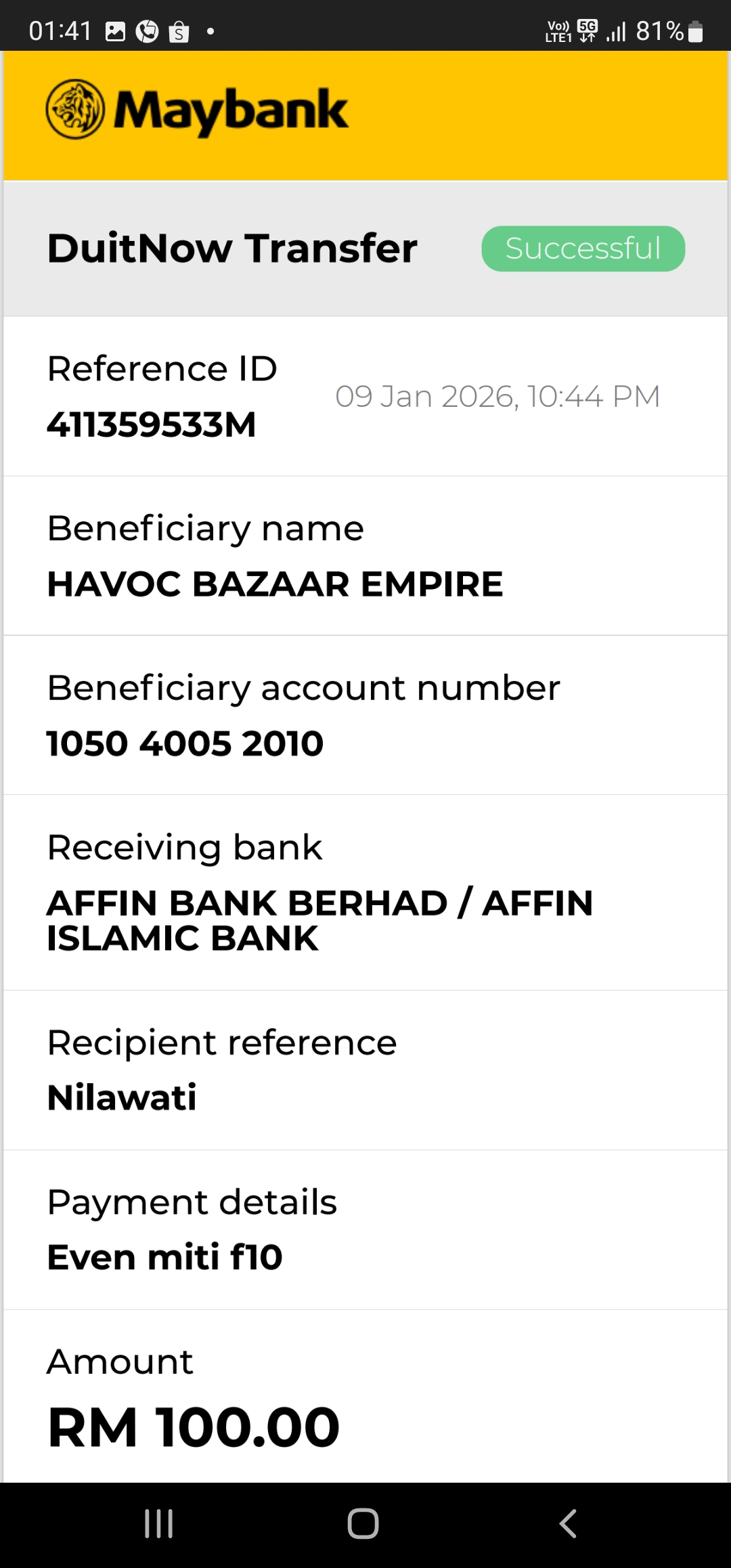The image size is (731, 1568).
Task: Select account number 1050 4005 2010
Action: pos(185,743)
